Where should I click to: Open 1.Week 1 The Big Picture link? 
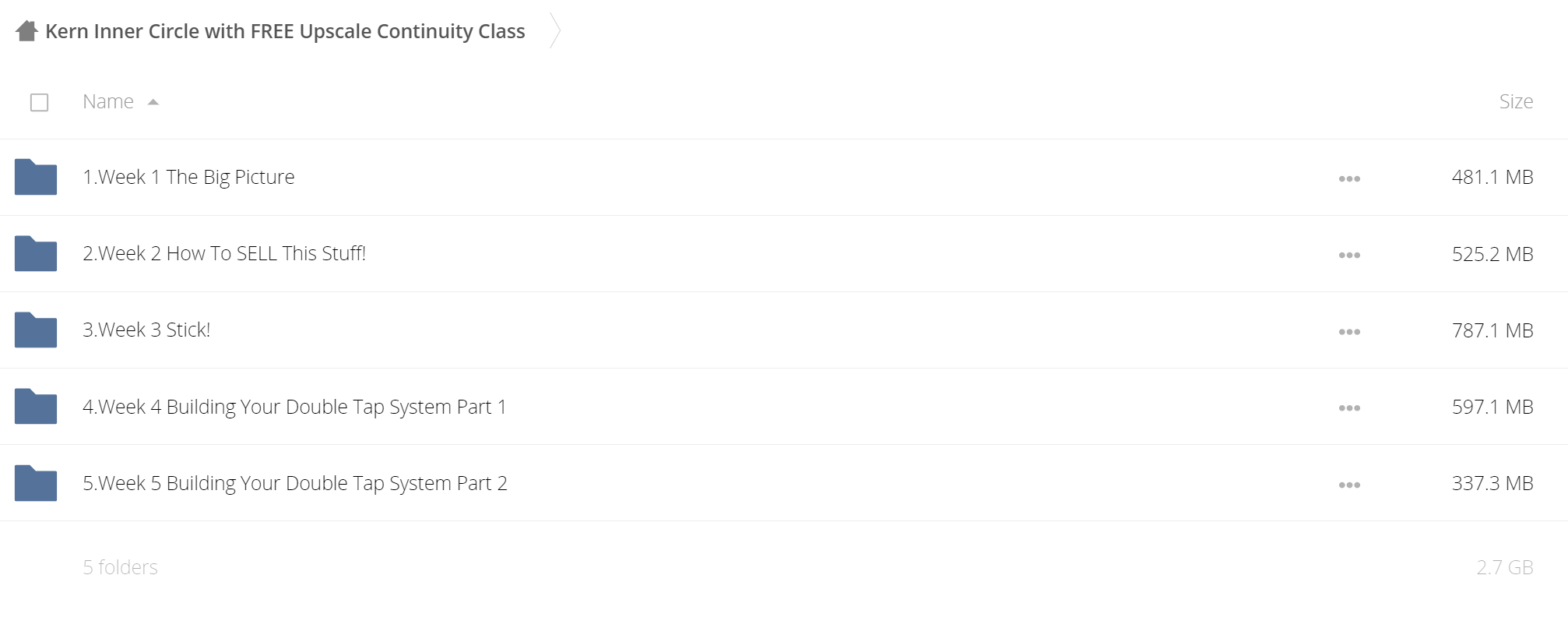(x=188, y=177)
